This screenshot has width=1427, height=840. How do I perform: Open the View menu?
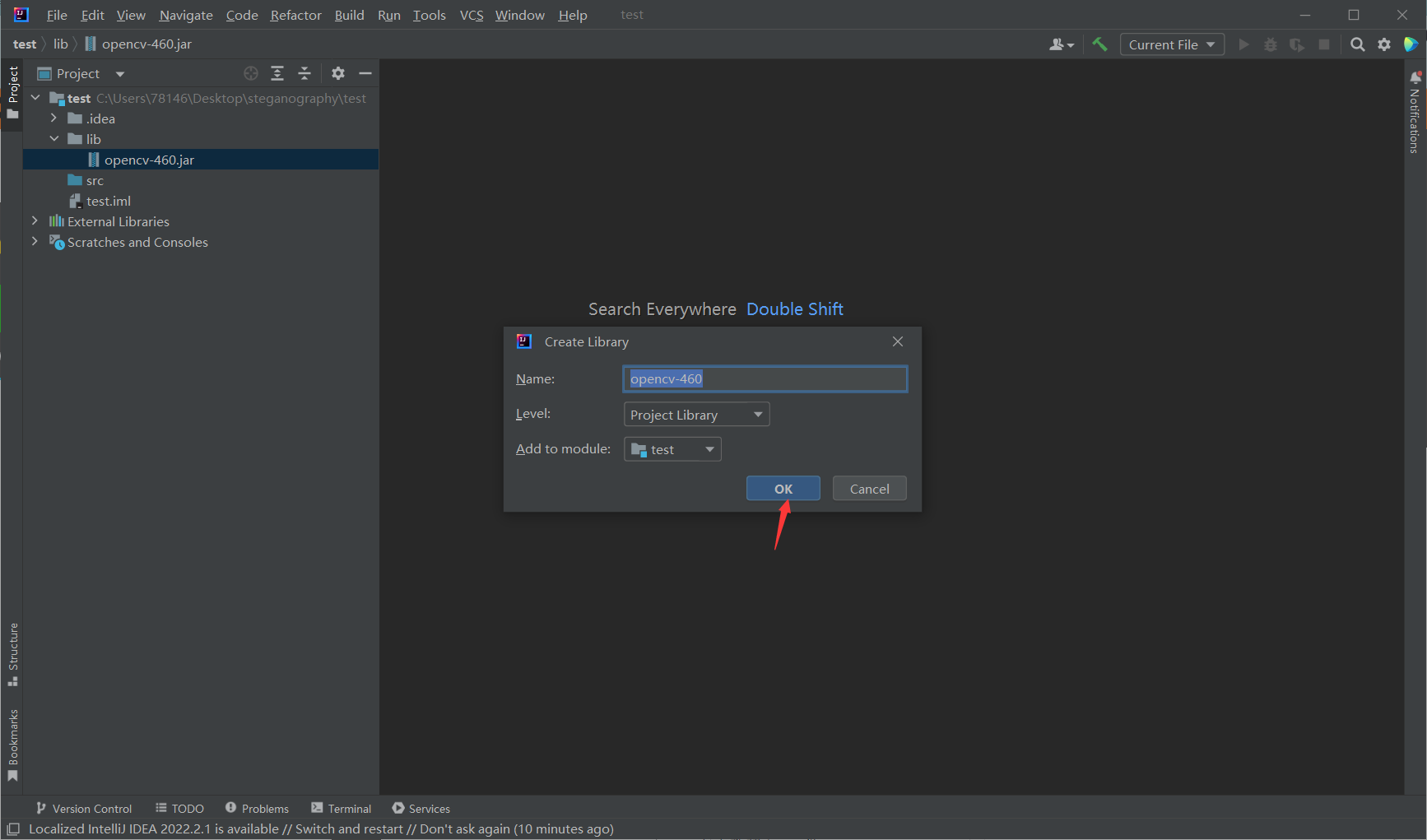pyautogui.click(x=131, y=15)
